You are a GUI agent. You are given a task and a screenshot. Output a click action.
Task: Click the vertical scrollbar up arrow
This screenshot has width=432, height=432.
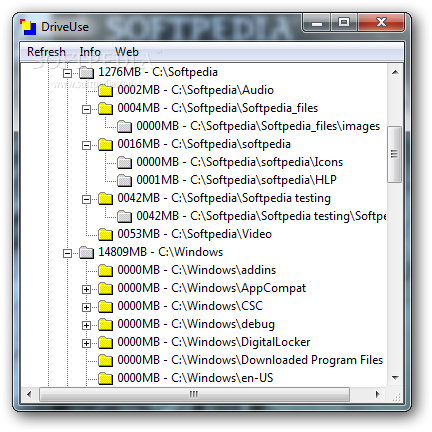[395, 72]
